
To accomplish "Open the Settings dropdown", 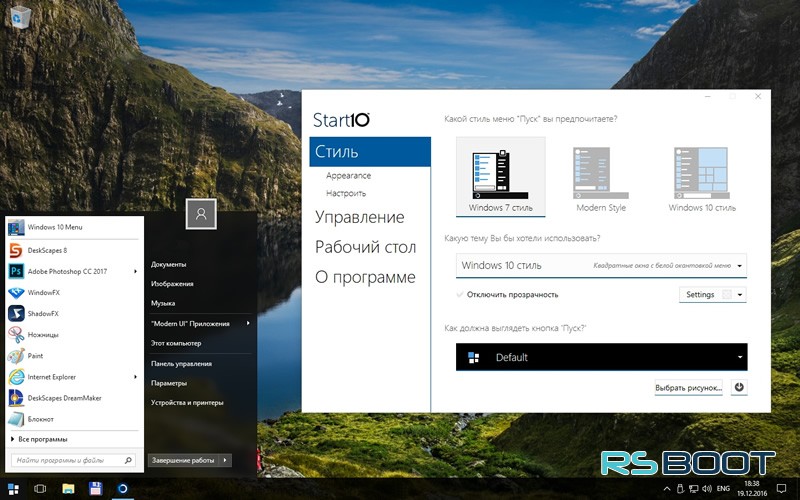I will point(713,294).
